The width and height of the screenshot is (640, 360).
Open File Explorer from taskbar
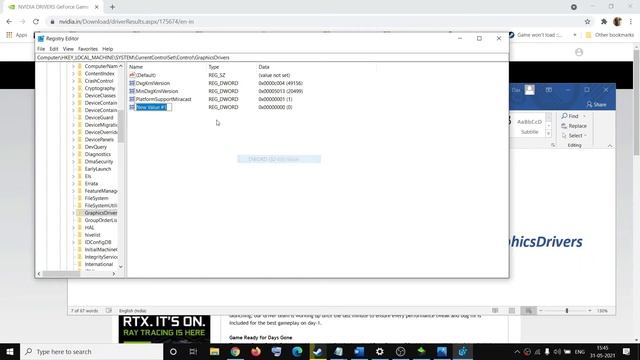[214, 351]
